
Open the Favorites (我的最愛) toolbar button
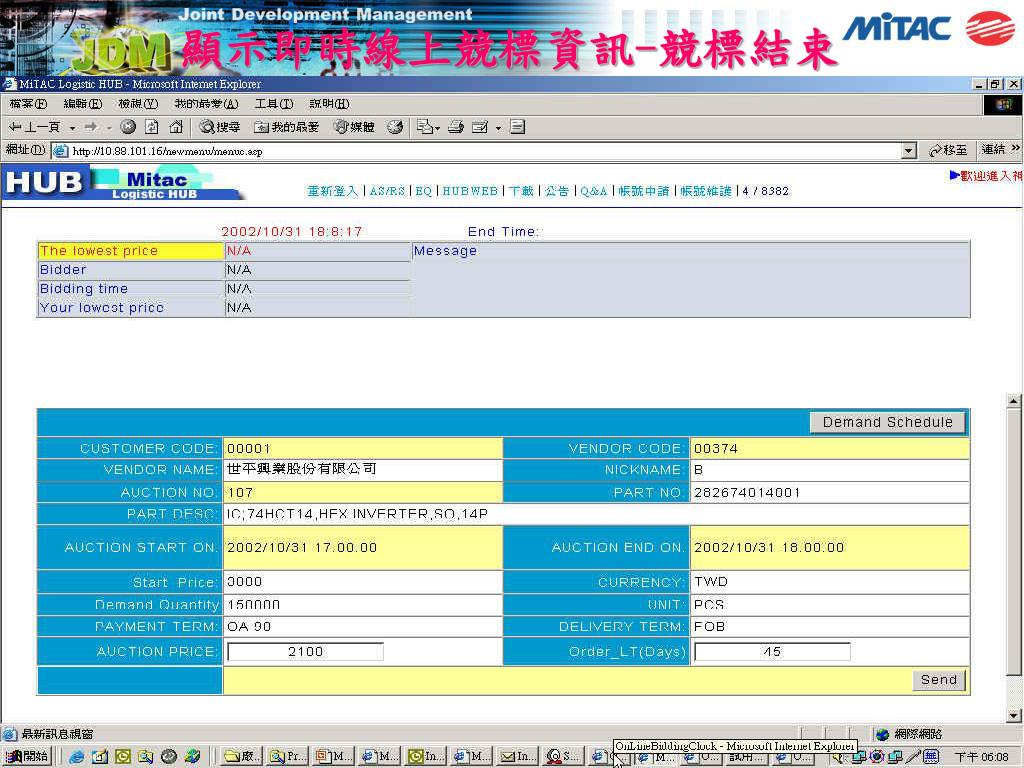tap(287, 127)
